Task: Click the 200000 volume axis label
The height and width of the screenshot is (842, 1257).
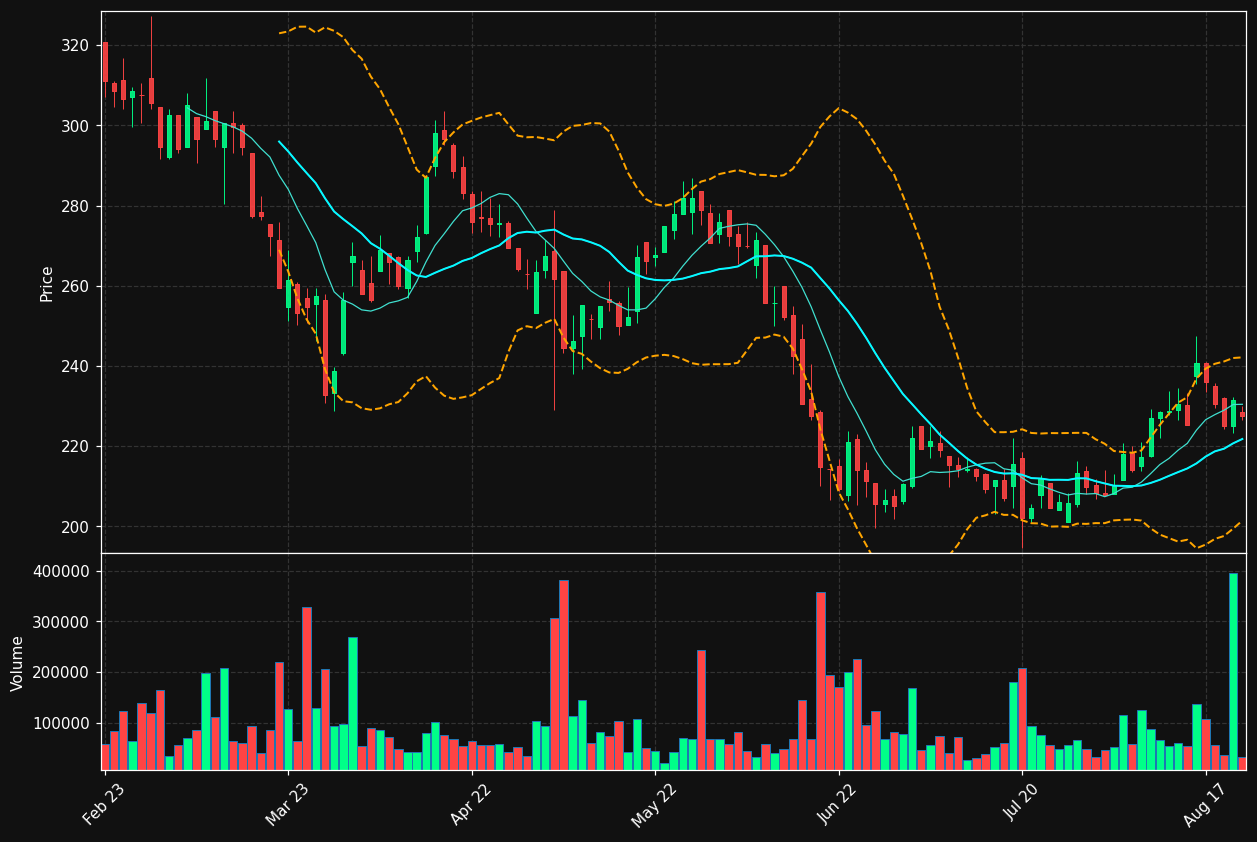Action: (62, 673)
